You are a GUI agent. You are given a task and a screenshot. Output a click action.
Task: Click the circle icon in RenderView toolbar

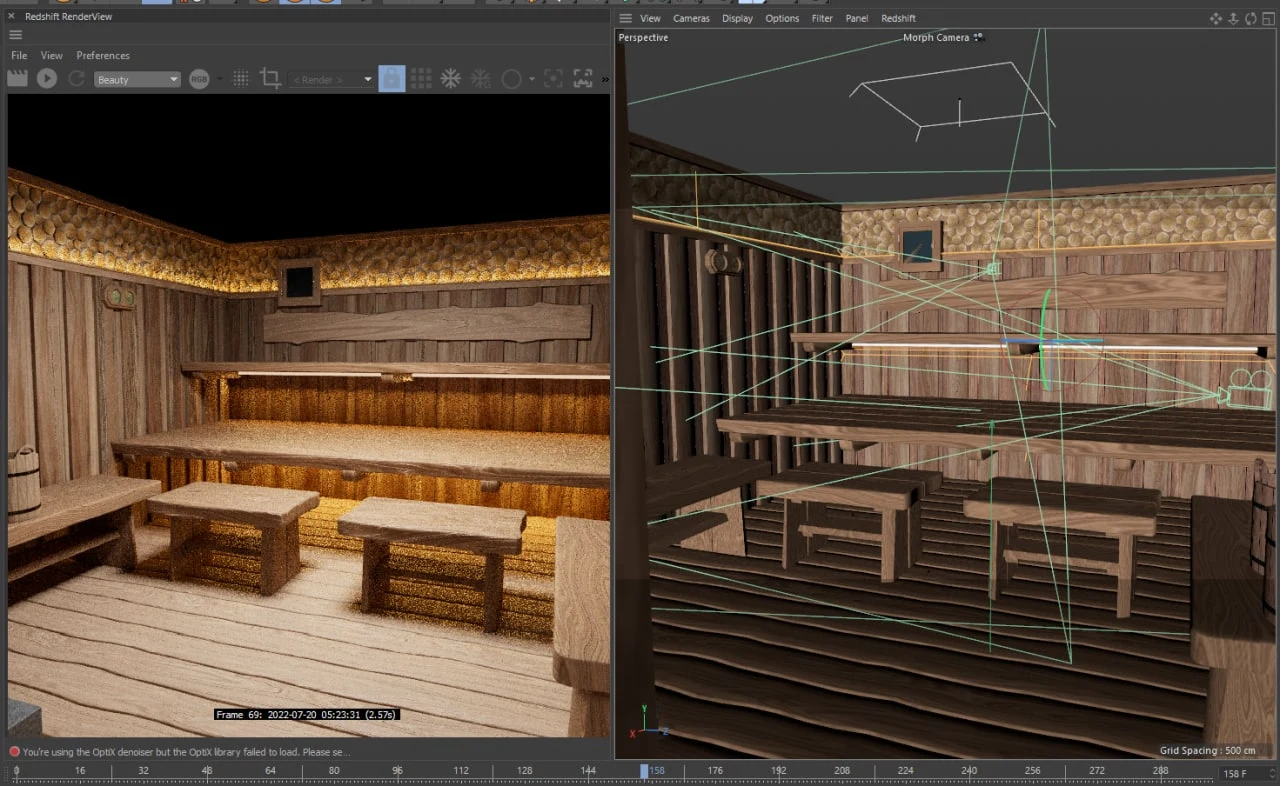point(512,78)
